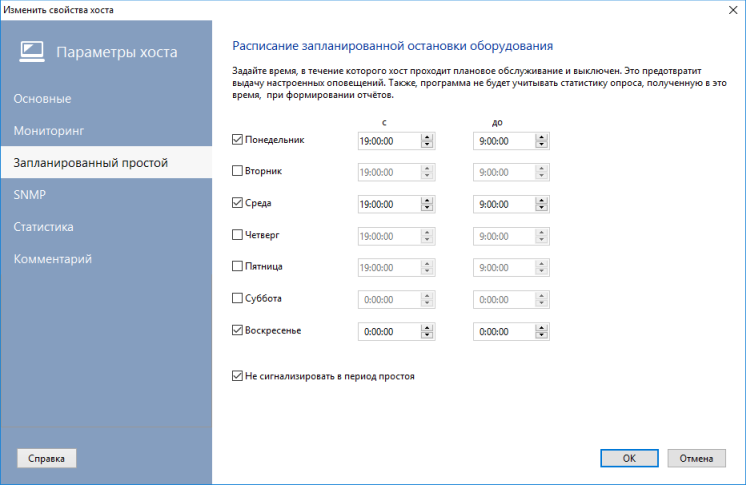The height and width of the screenshot is (485, 746).
Task: Increase Воскресенье start time with up arrow
Action: click(427, 328)
